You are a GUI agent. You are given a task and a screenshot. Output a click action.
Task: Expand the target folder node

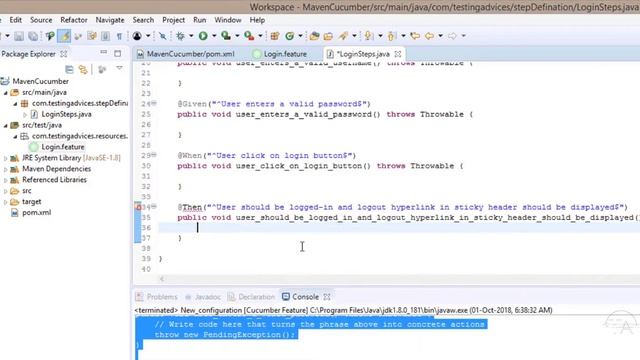click(x=6, y=202)
